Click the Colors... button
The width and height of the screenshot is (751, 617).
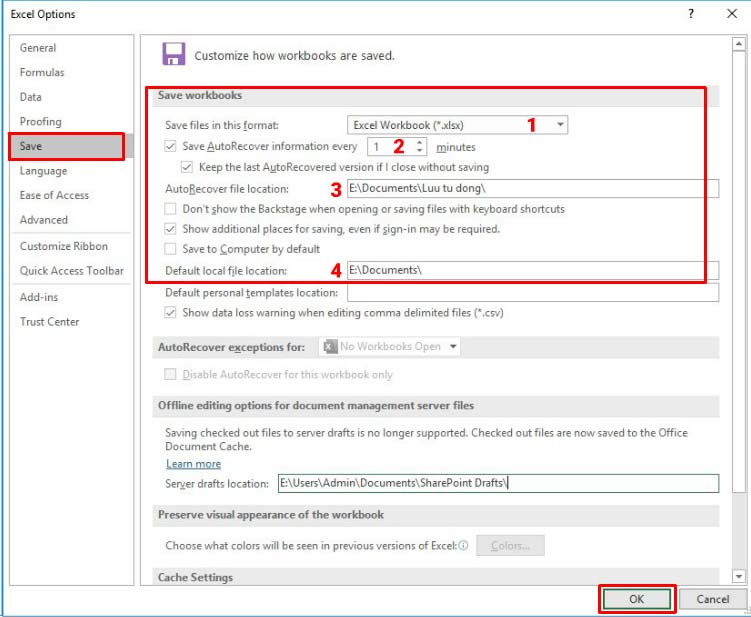click(x=510, y=546)
